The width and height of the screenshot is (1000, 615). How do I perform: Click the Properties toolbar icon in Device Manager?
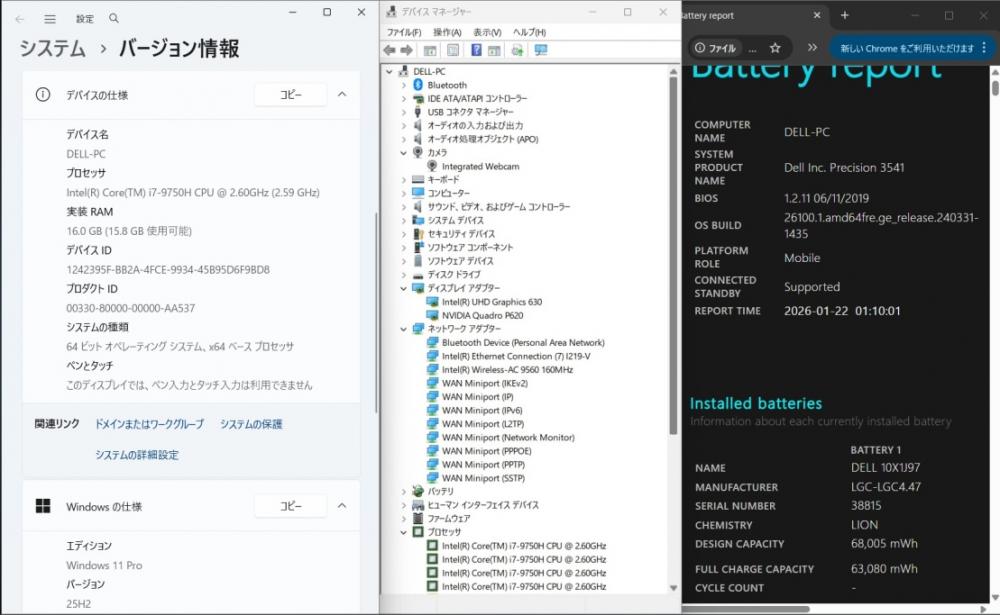click(453, 50)
